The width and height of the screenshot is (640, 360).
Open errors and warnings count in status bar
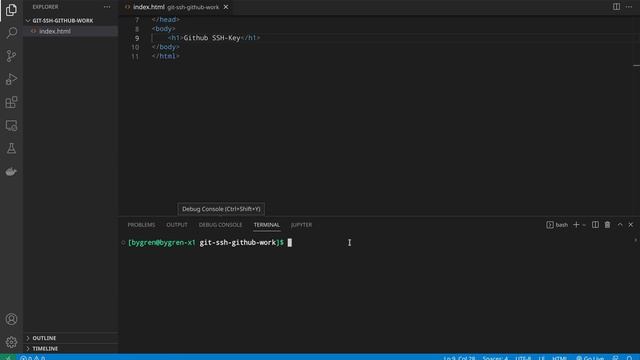[33, 358]
